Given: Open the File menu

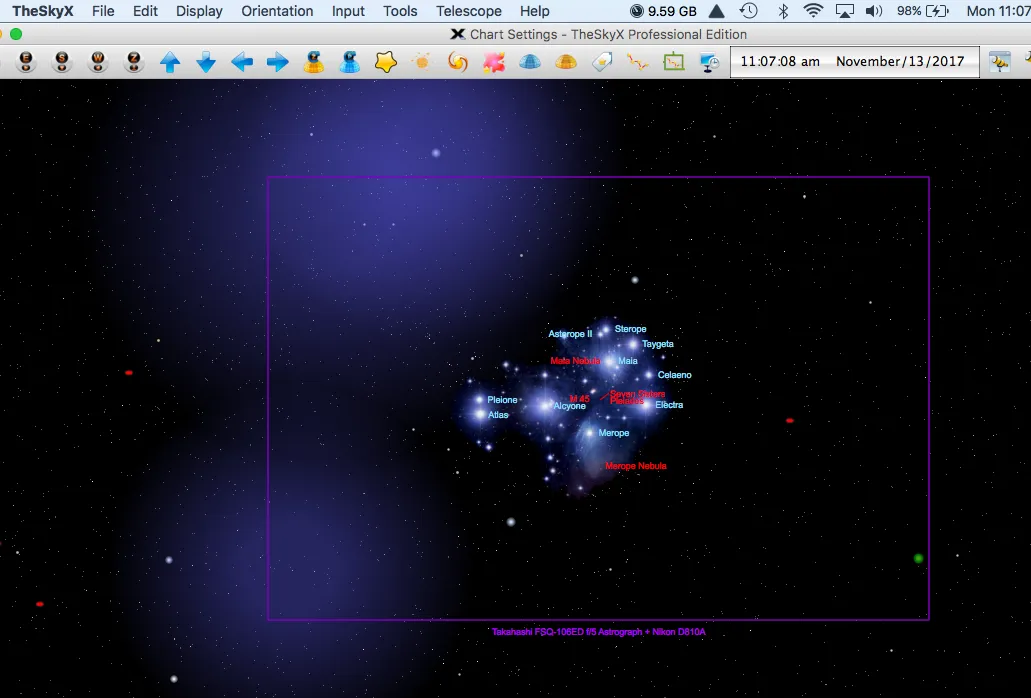Looking at the screenshot, I should 103,11.
